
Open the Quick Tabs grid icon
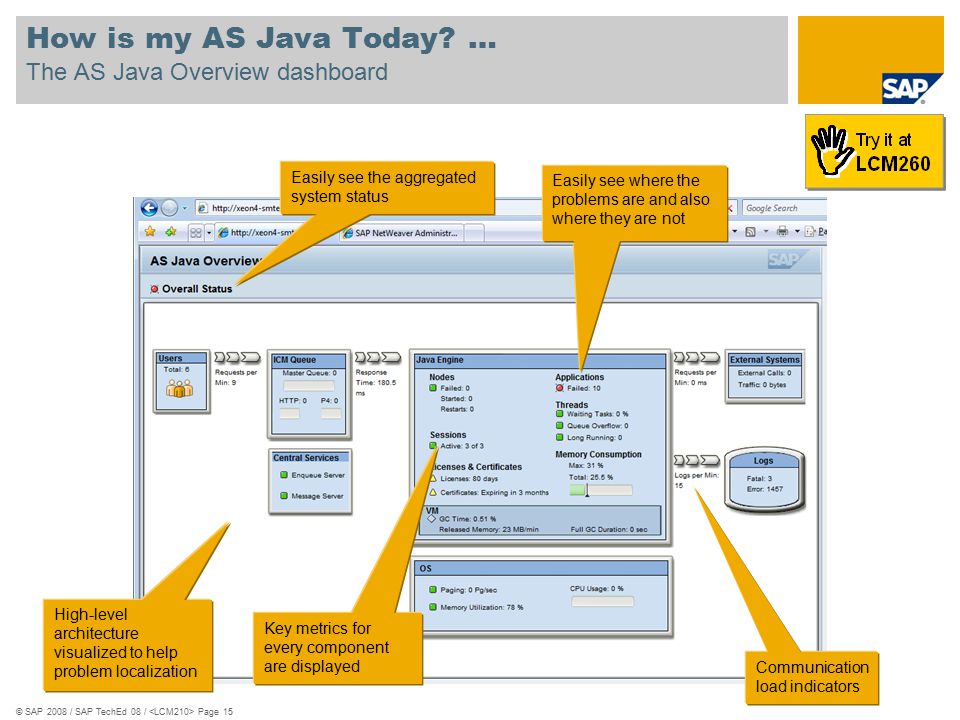(x=196, y=233)
